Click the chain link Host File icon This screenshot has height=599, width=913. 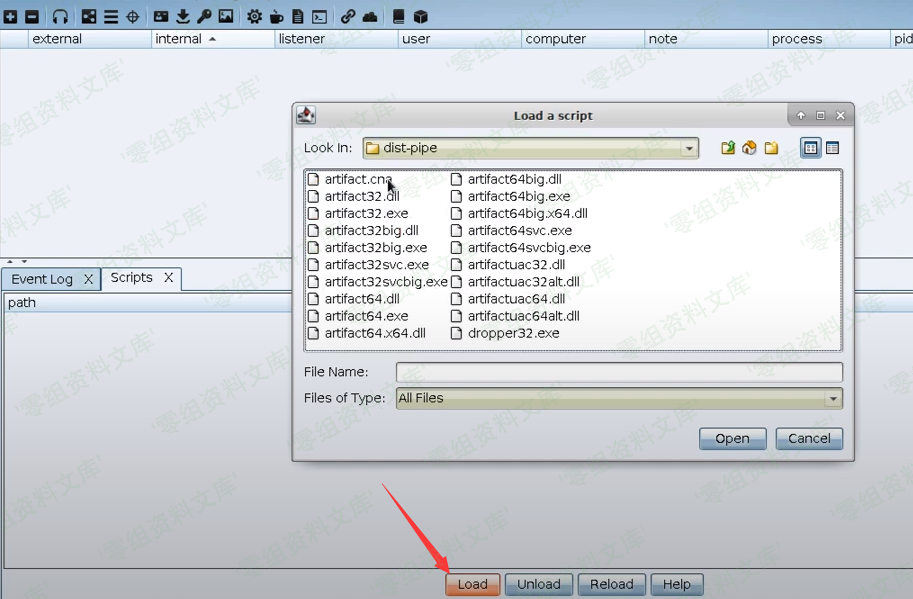click(x=348, y=16)
